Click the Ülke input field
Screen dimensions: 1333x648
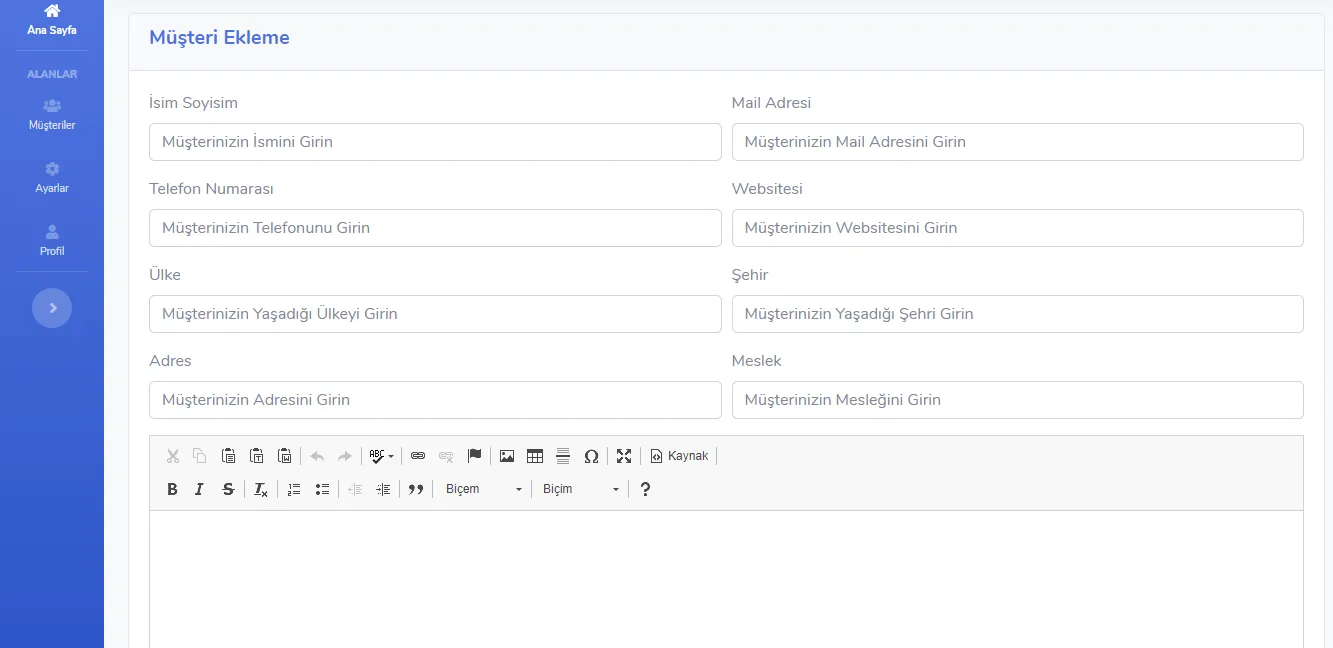435,314
